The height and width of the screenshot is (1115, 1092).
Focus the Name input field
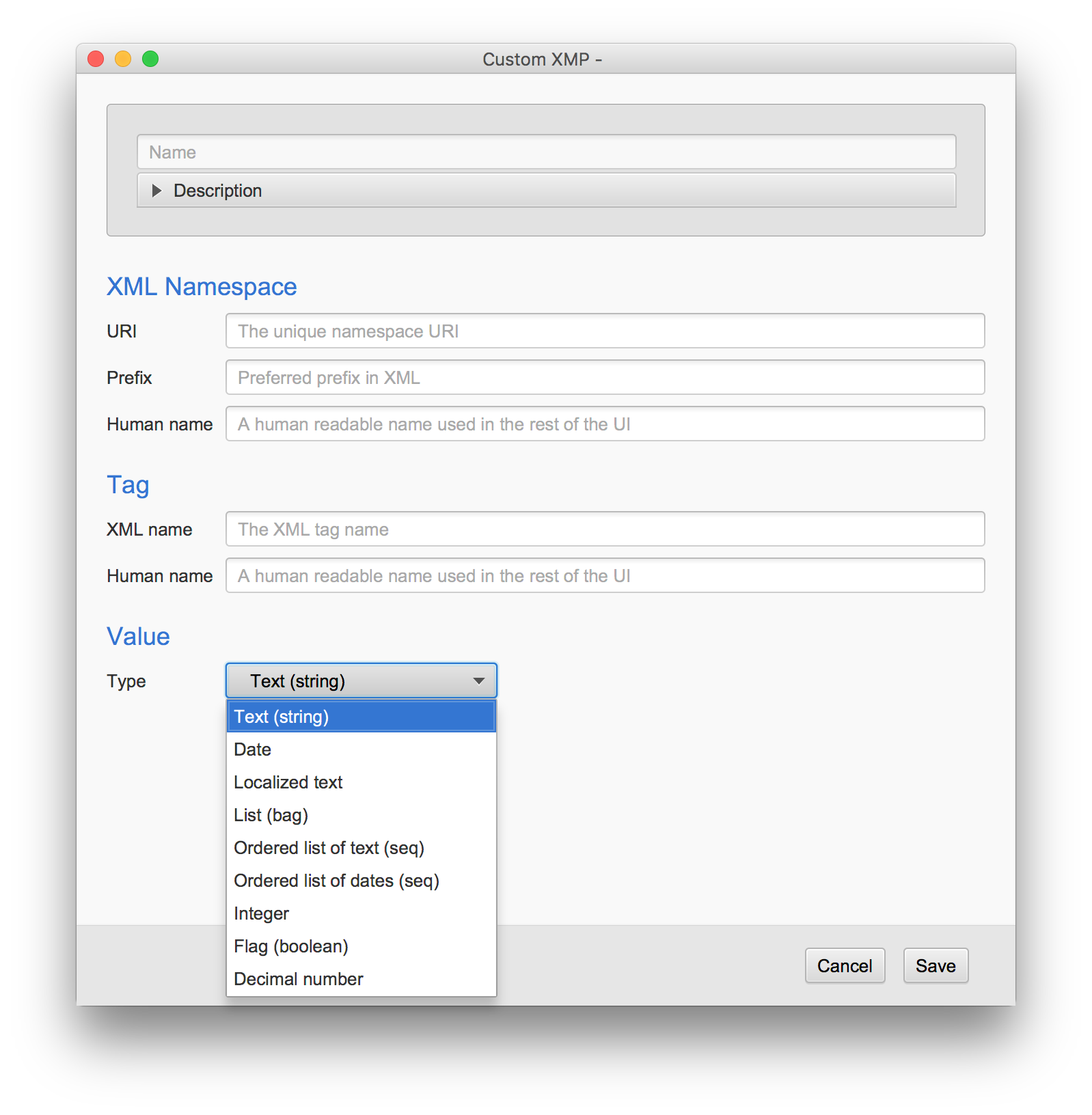[x=546, y=152]
